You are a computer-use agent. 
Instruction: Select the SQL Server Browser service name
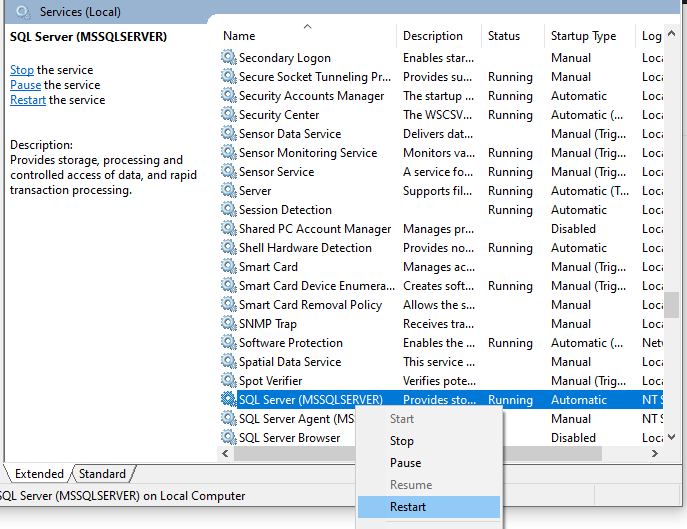pyautogui.click(x=290, y=438)
